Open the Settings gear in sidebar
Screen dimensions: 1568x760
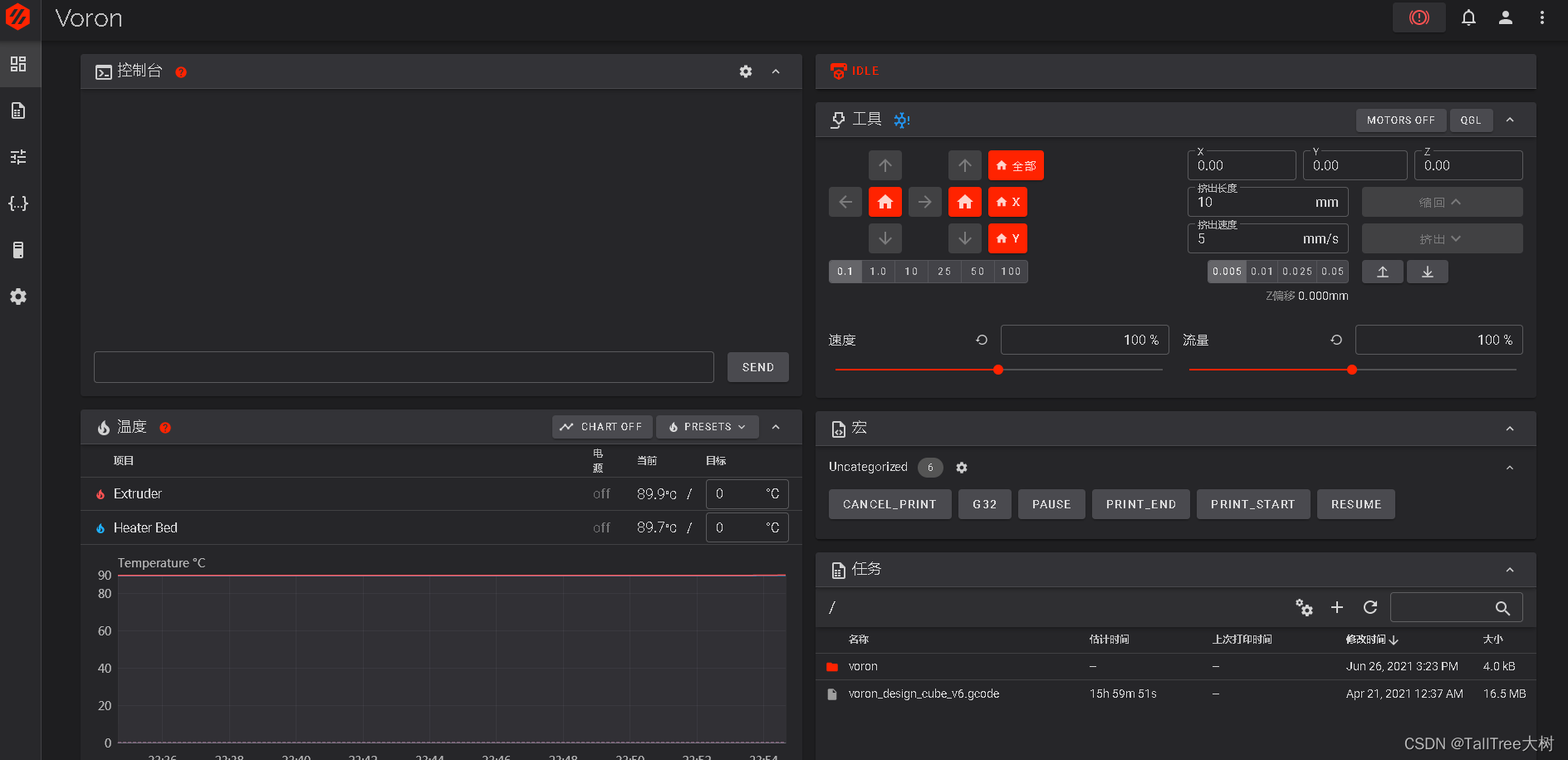point(18,297)
